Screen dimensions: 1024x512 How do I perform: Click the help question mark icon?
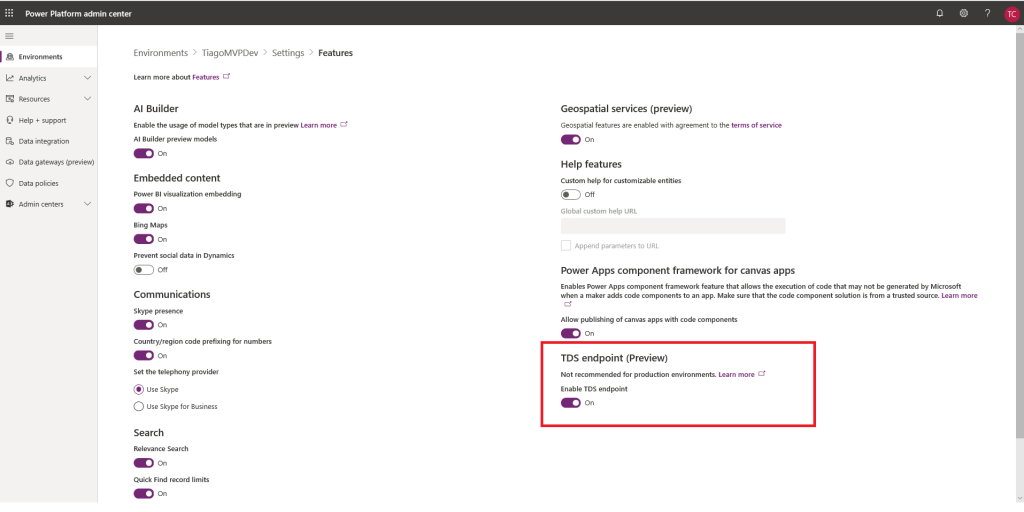[987, 13]
